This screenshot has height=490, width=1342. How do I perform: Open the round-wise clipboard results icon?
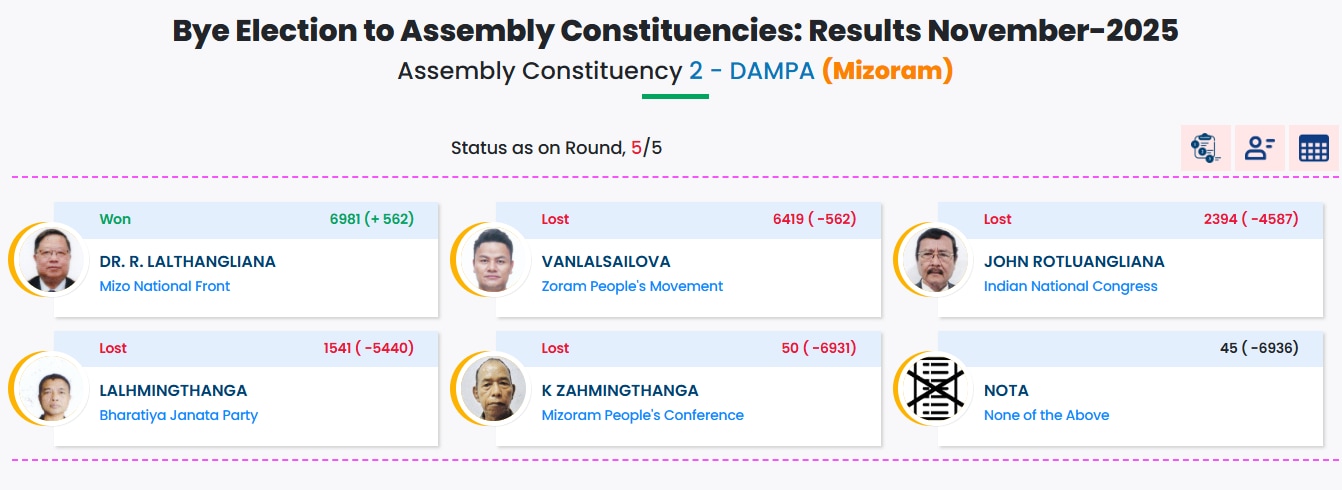[1205, 148]
